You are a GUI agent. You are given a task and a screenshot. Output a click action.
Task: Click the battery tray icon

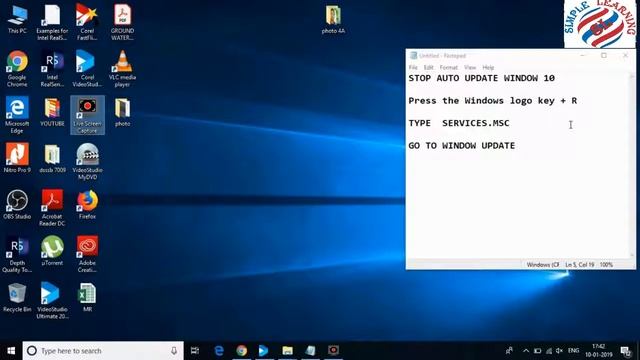pos(538,351)
